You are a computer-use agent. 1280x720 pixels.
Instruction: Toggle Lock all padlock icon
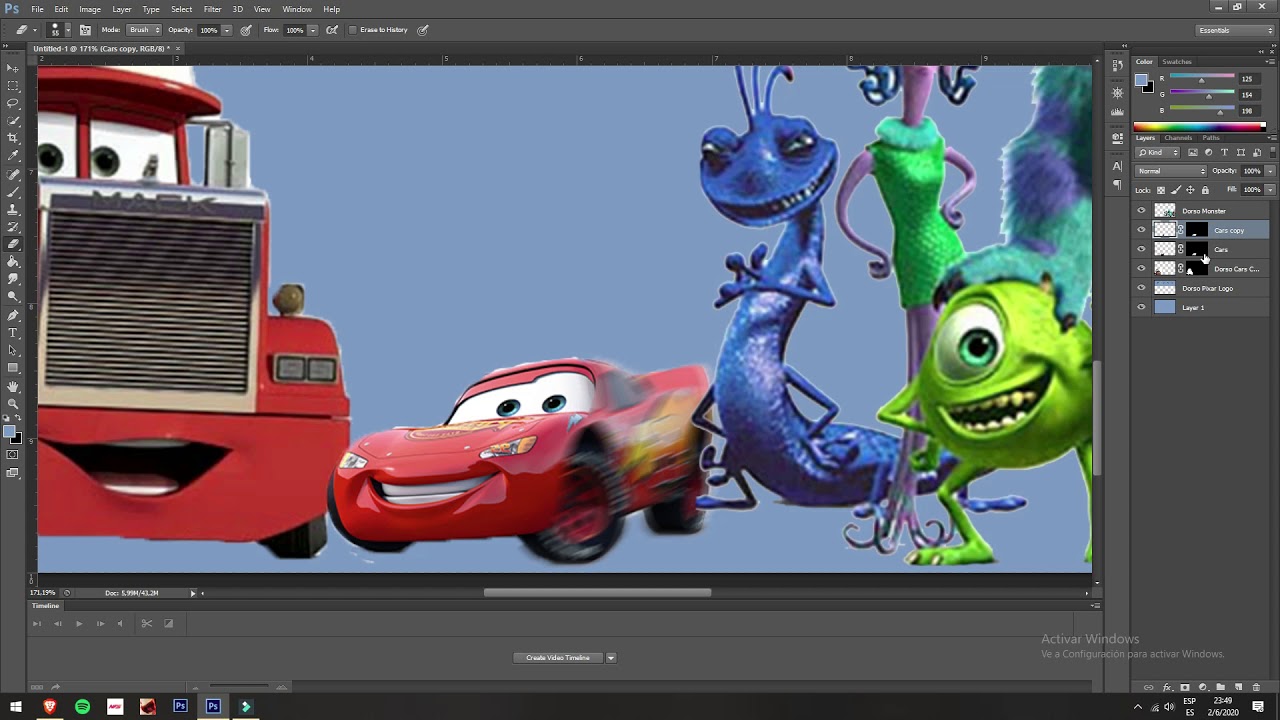[1205, 190]
